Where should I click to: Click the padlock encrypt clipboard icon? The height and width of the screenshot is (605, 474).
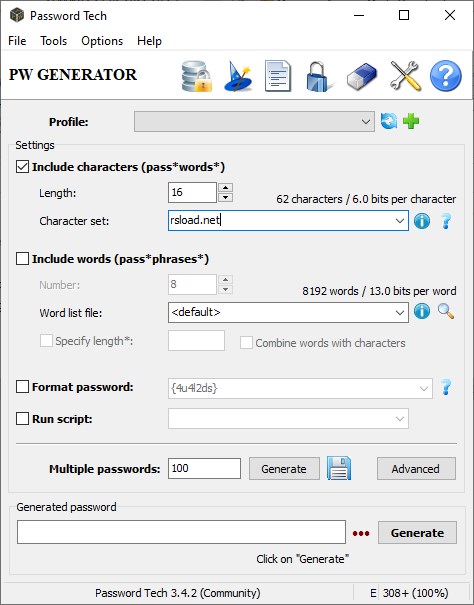pyautogui.click(x=319, y=77)
